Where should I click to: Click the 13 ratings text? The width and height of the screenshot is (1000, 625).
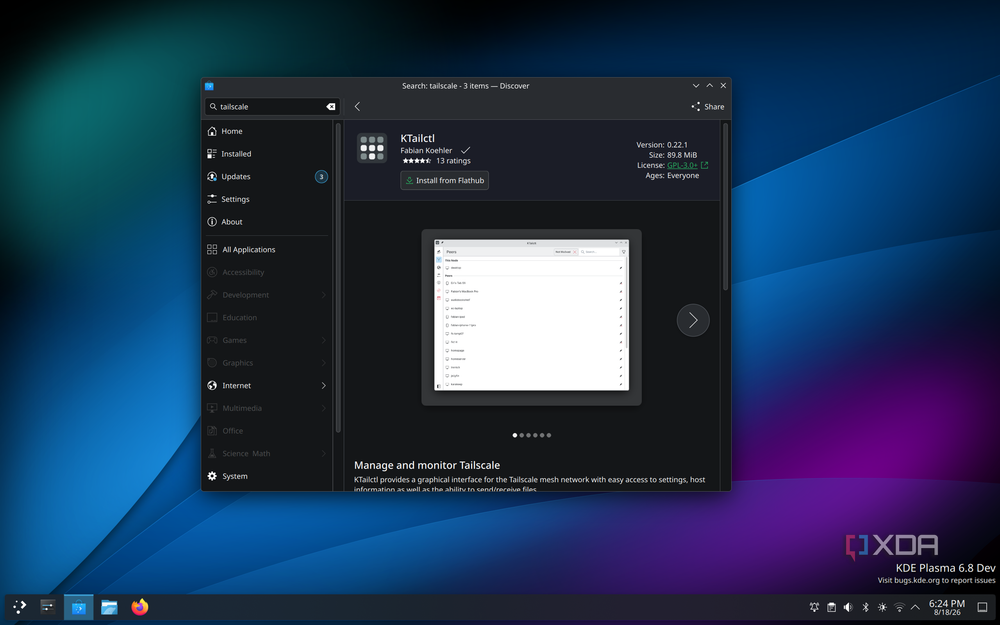pos(453,161)
